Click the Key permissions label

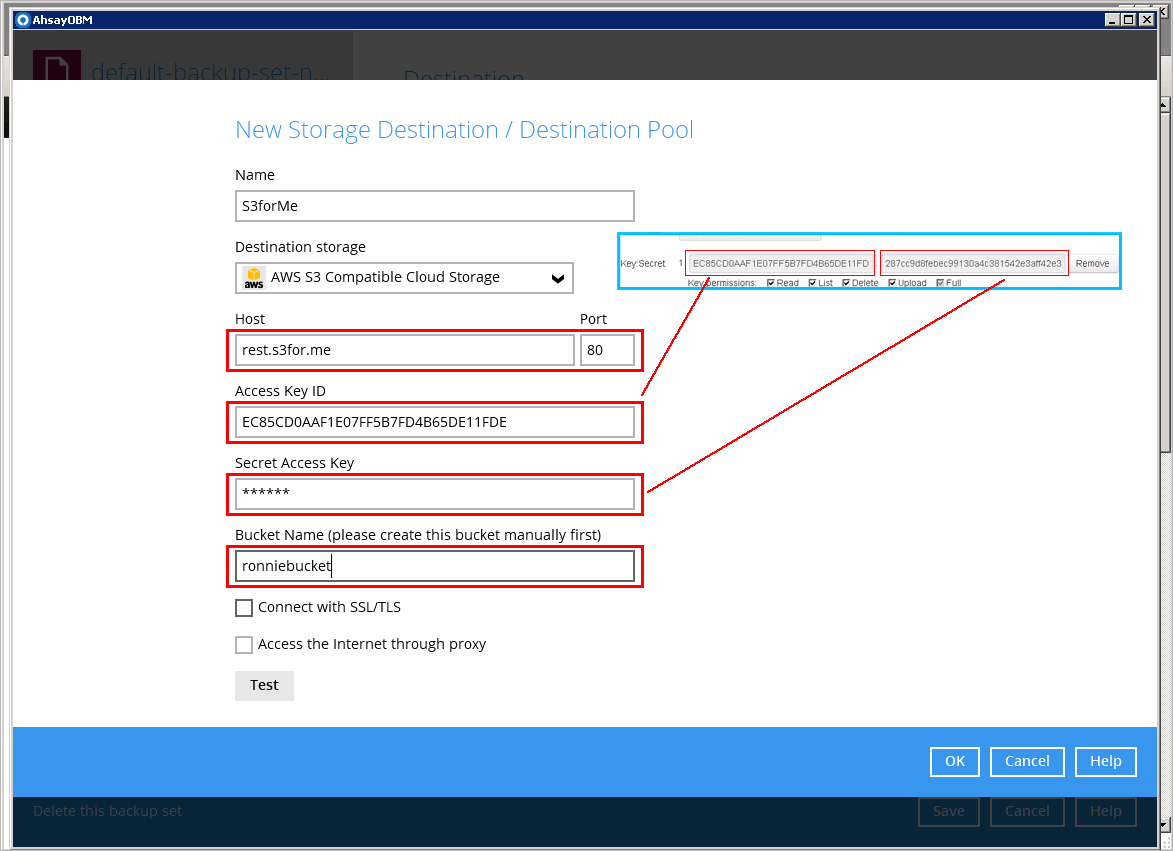[x=722, y=283]
